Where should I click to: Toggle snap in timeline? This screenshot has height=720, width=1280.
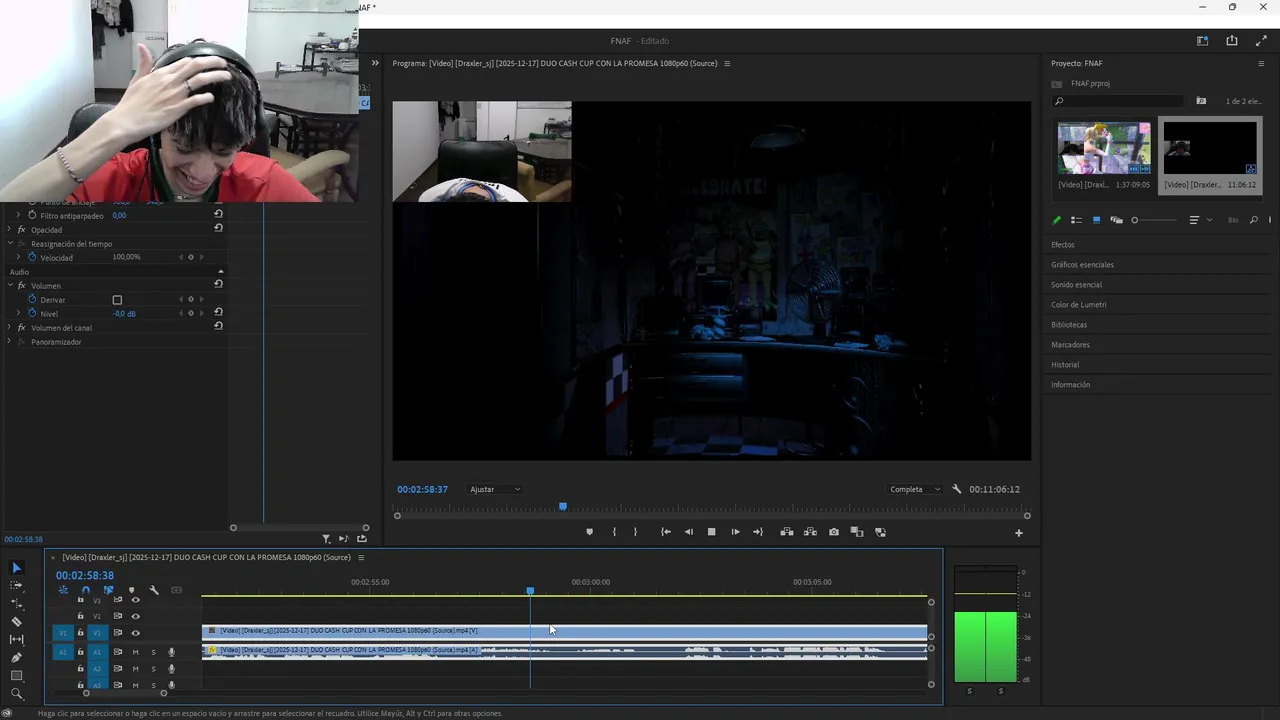click(86, 590)
